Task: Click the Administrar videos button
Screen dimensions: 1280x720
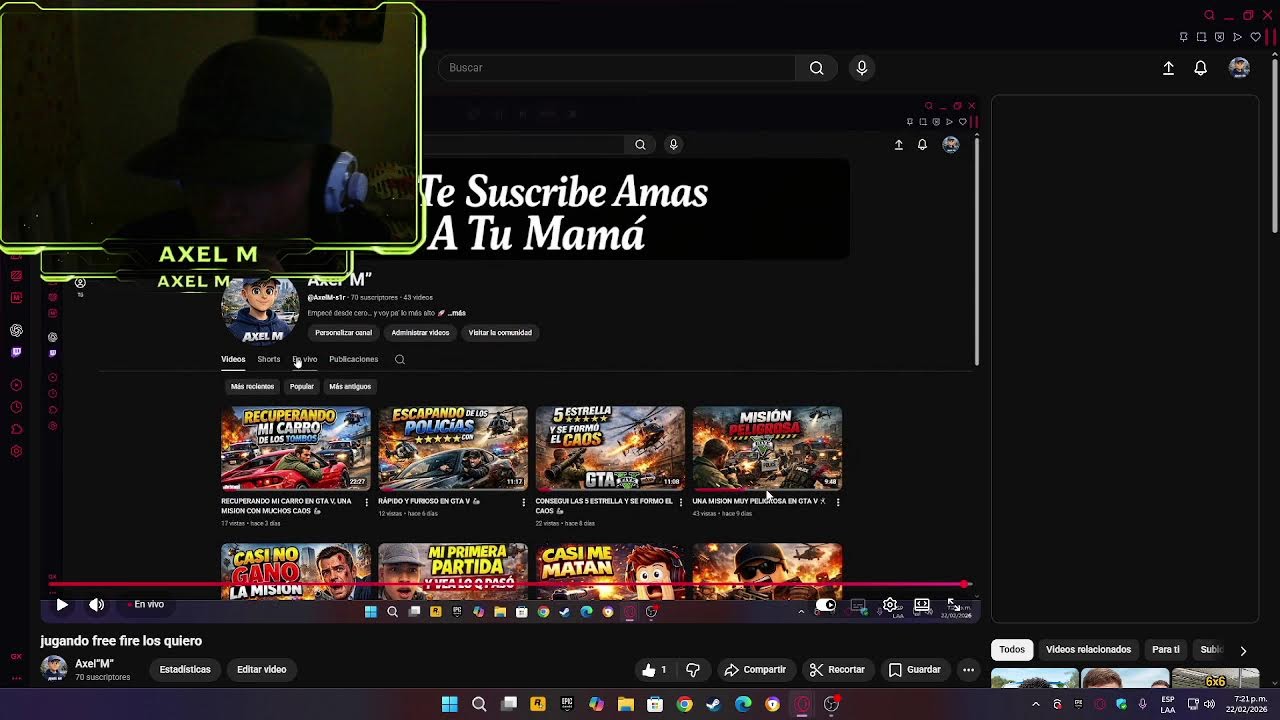Action: click(420, 333)
